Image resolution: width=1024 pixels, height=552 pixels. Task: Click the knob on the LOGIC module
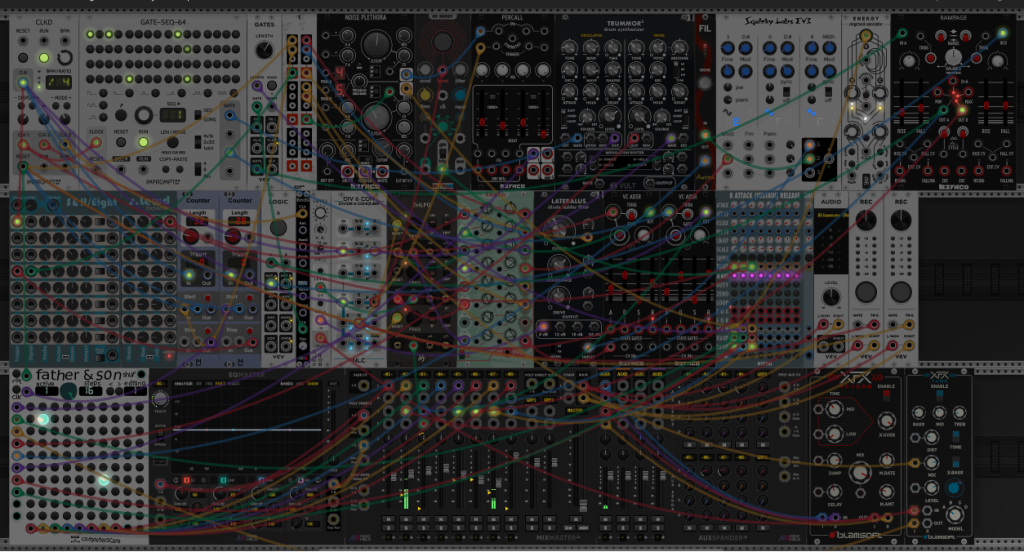tap(278, 227)
